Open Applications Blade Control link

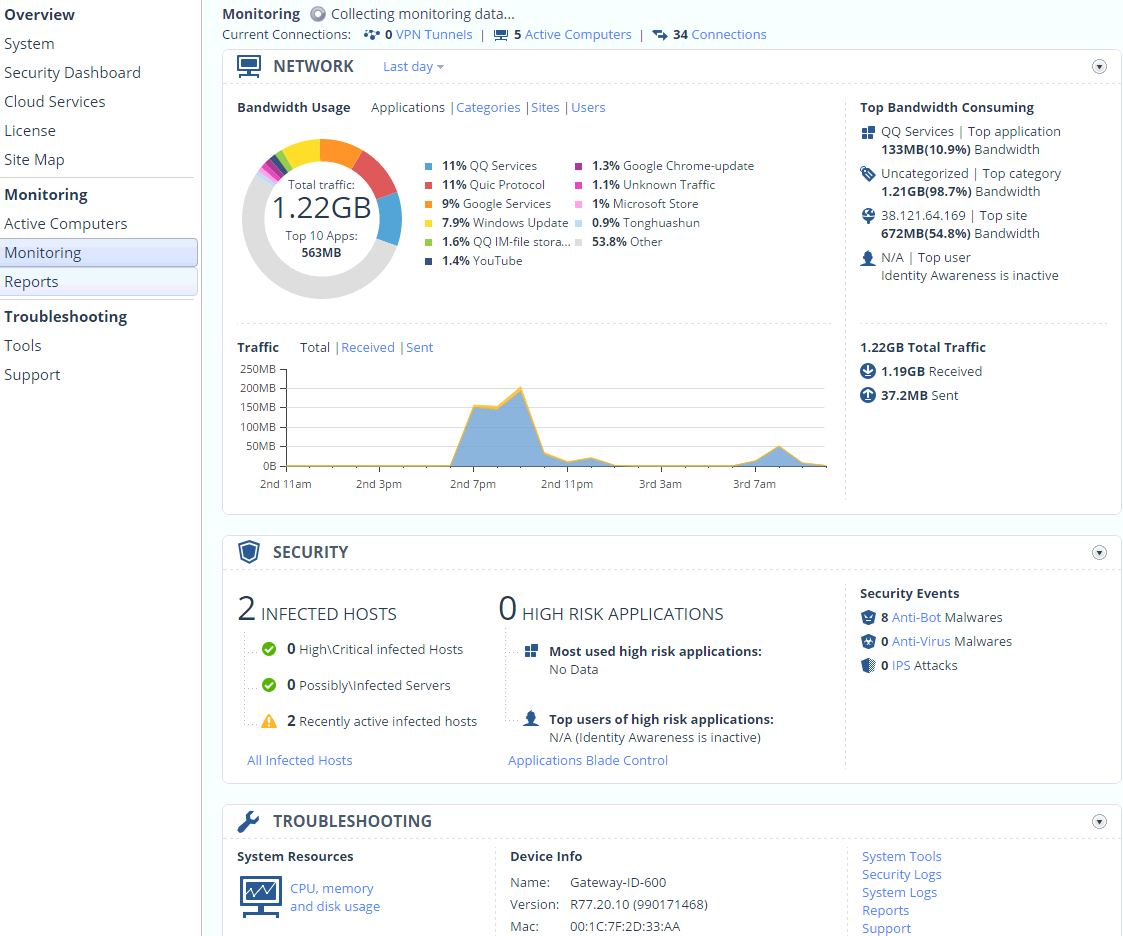(588, 761)
